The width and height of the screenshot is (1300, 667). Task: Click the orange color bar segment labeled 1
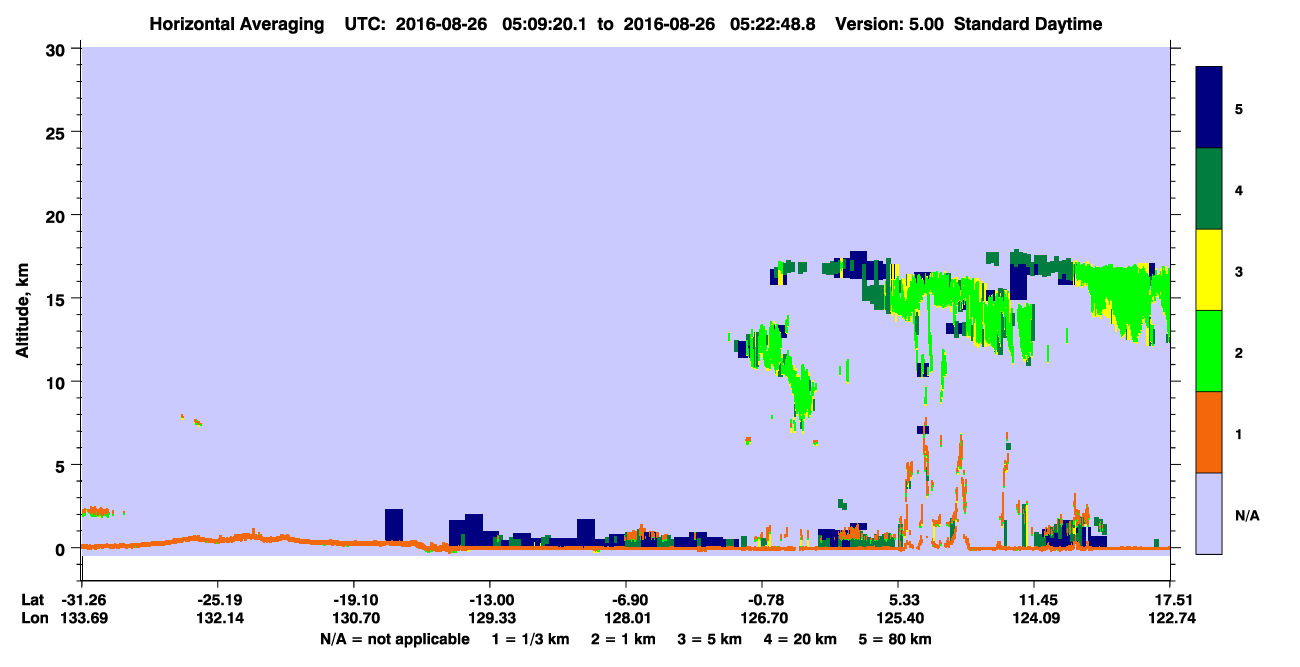click(1209, 432)
